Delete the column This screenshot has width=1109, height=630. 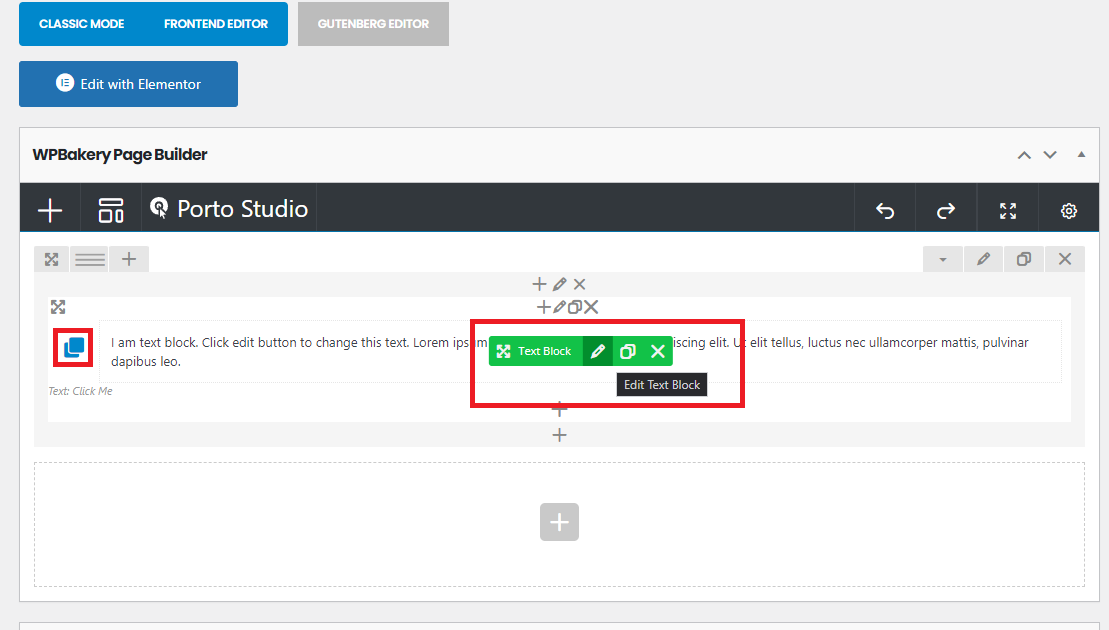(579, 284)
